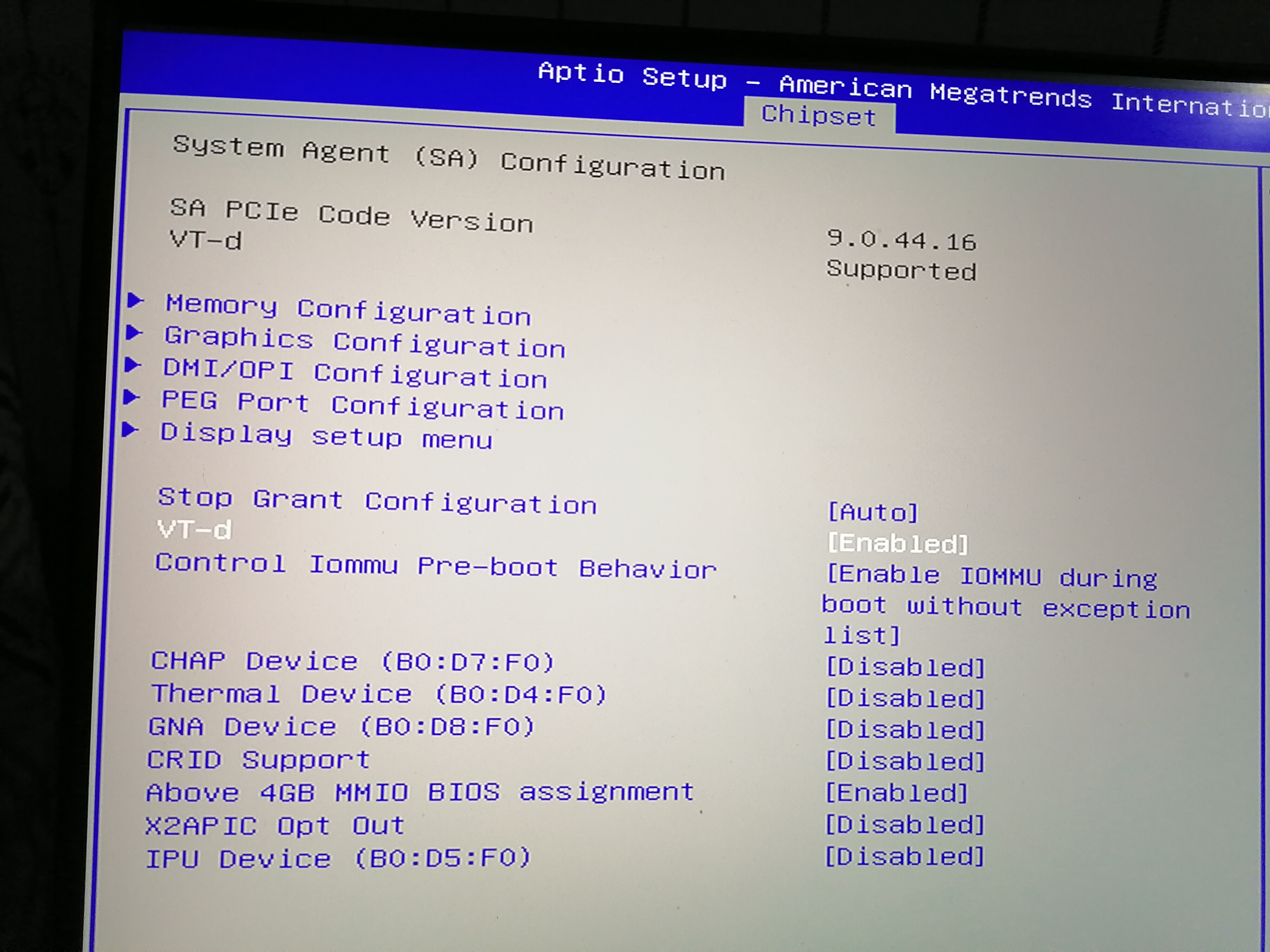Select X2APIC Opt Out option

(275, 826)
